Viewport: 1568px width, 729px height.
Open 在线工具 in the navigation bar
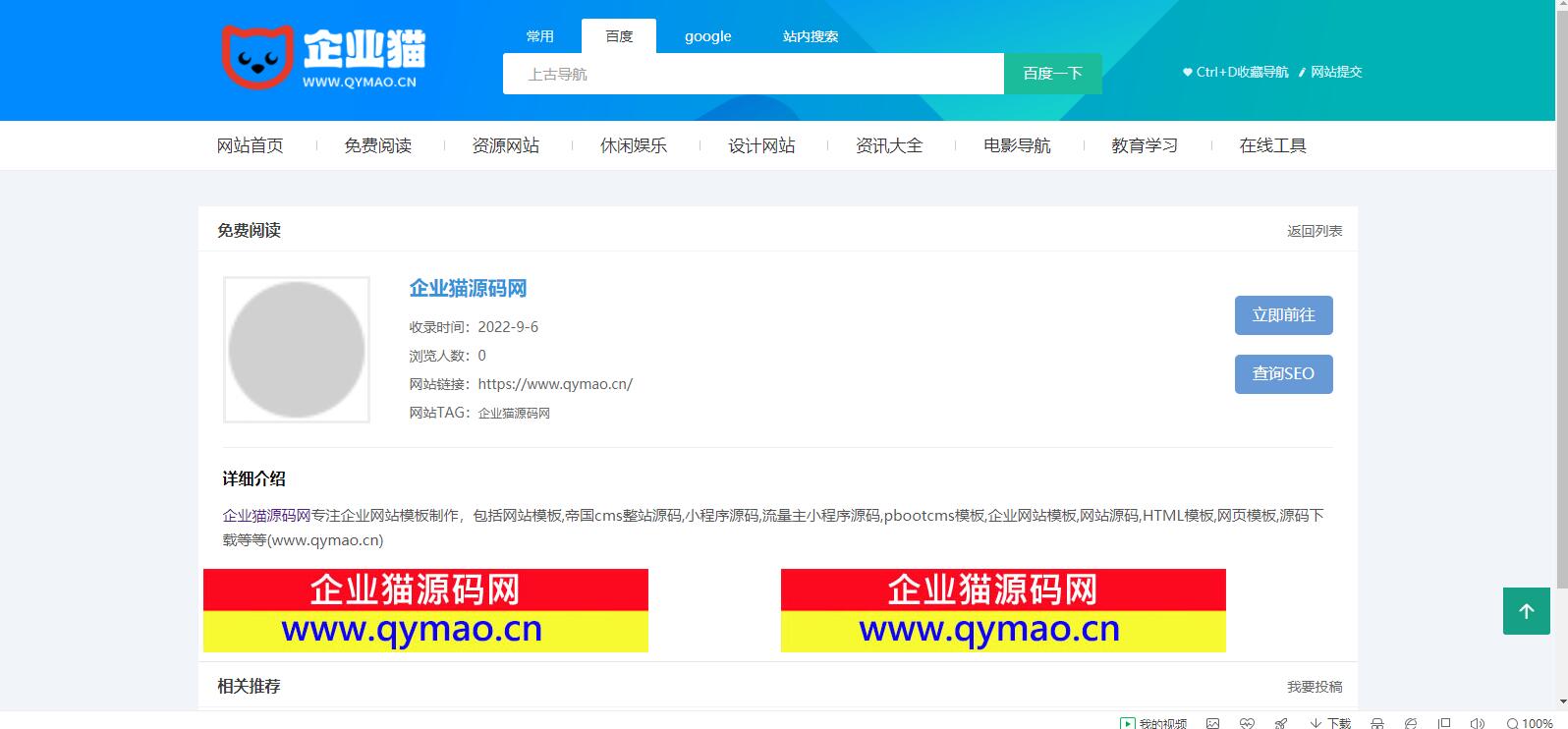1272,145
